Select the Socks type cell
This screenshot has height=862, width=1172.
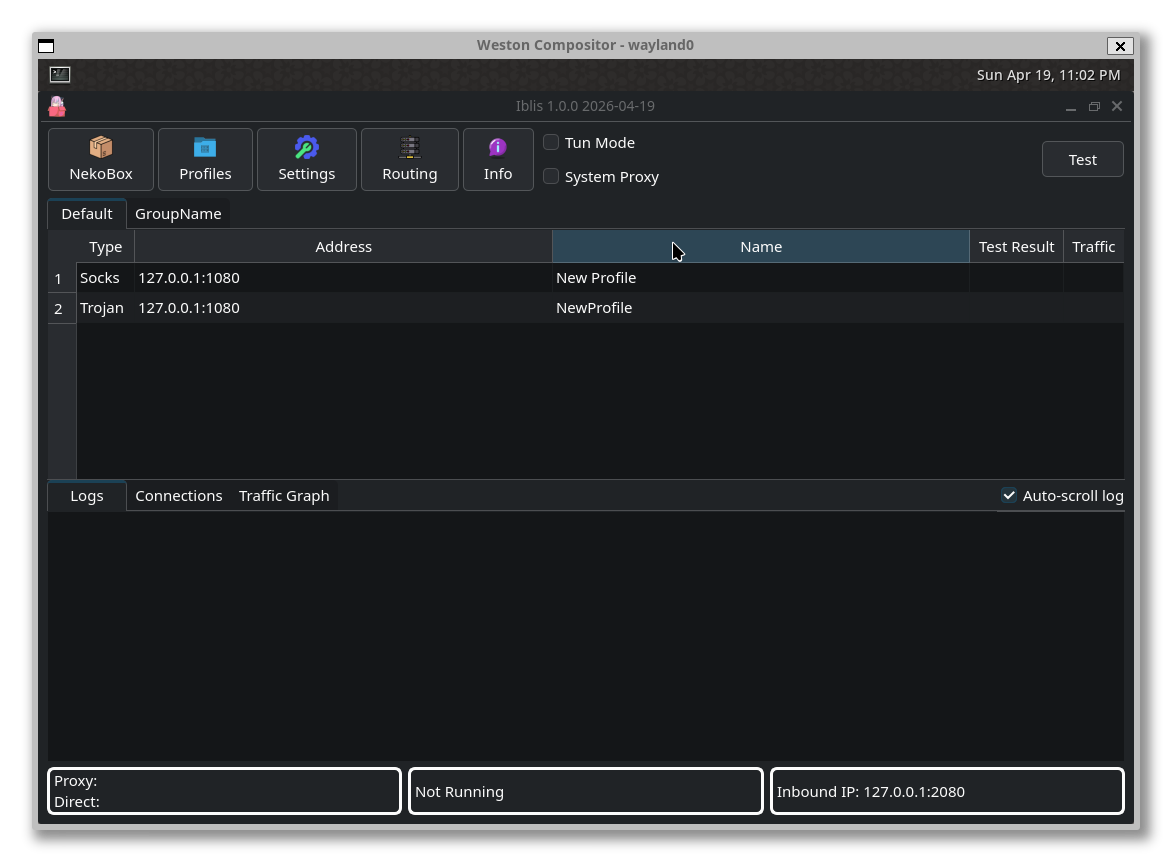105,278
